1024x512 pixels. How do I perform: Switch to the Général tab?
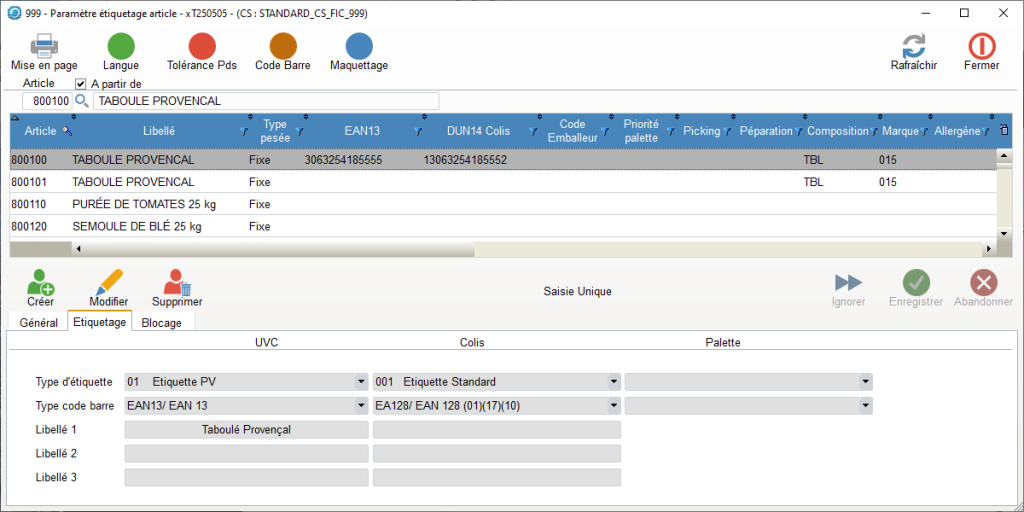[x=38, y=323]
